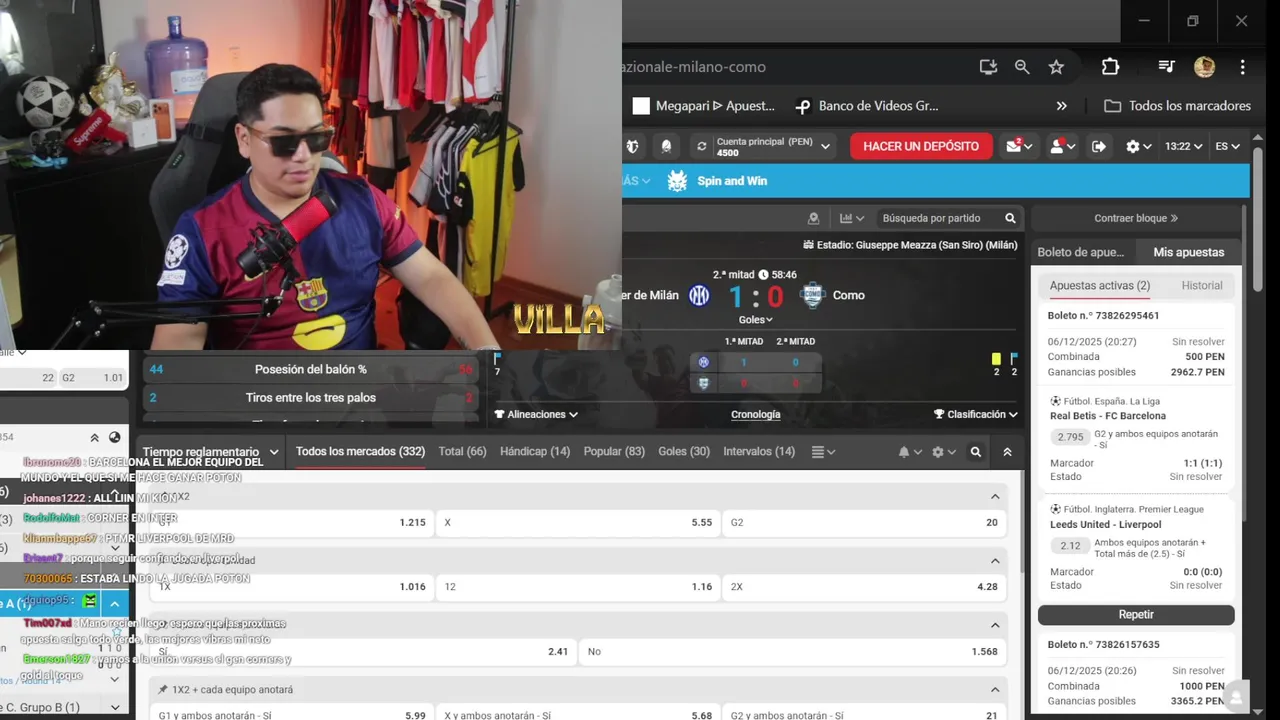Expand Alineaciones lineups

tap(536, 414)
